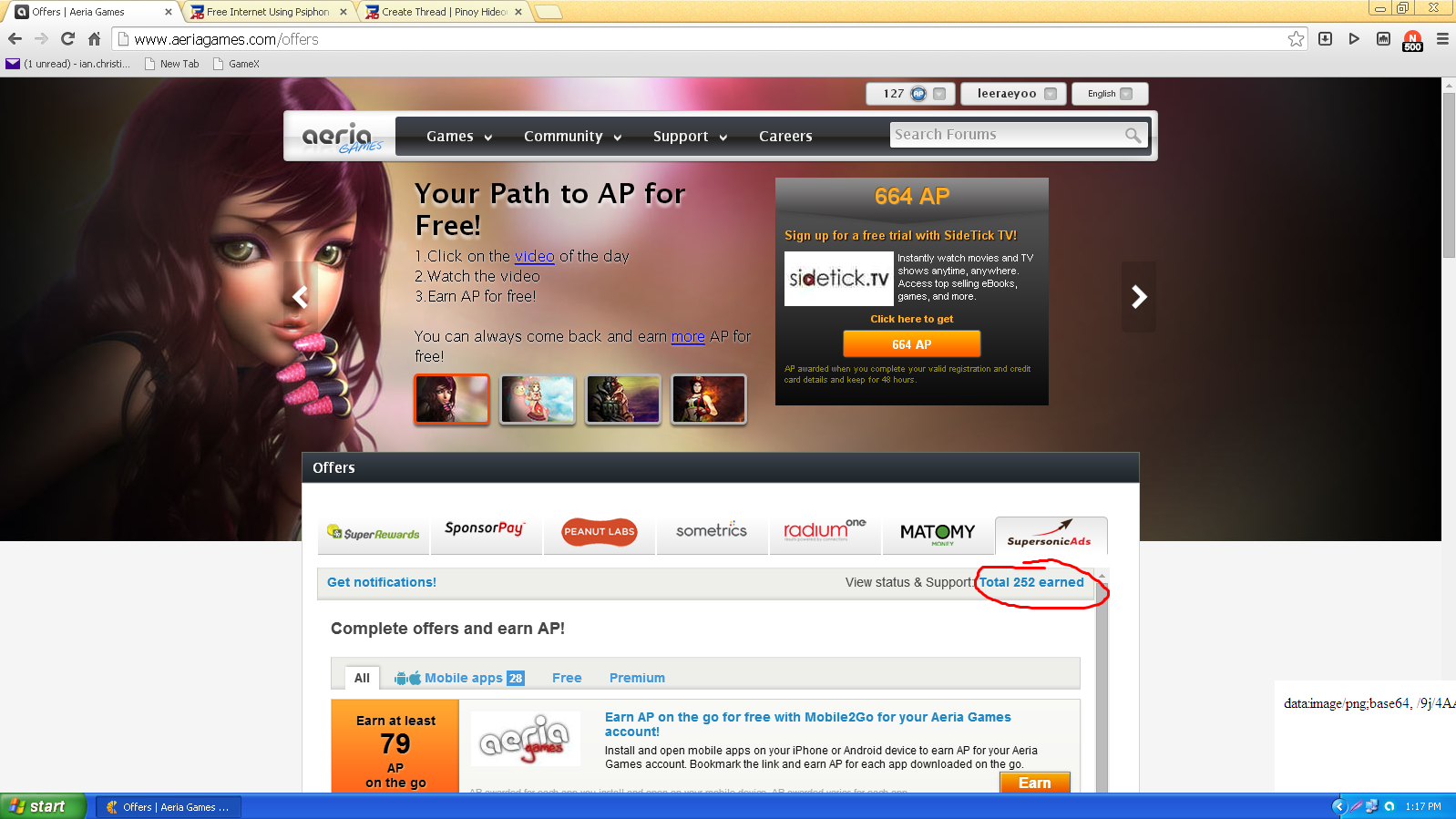Screen dimensions: 1456x819
Task: Expand the Games menu
Action: click(x=459, y=137)
